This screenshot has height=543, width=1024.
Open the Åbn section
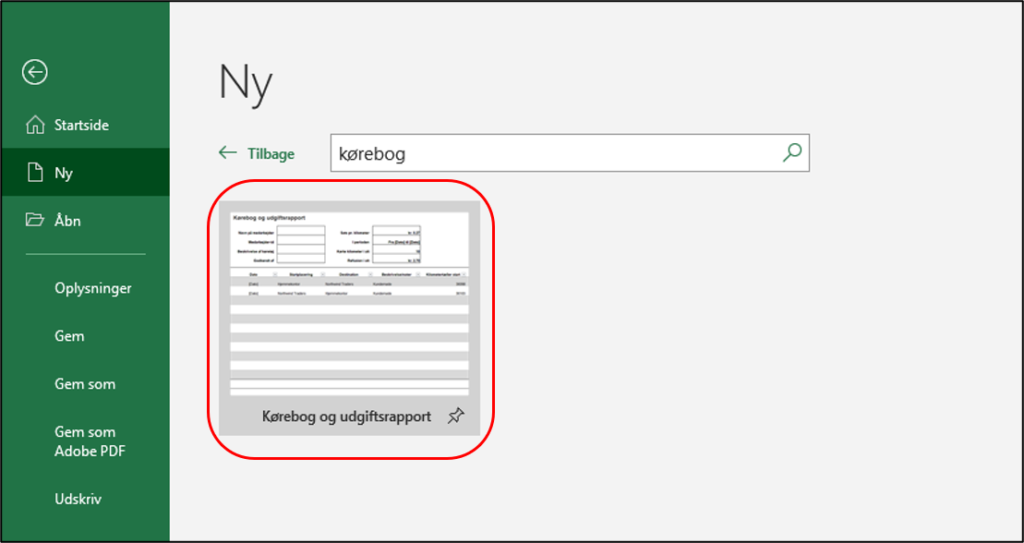[x=68, y=220]
